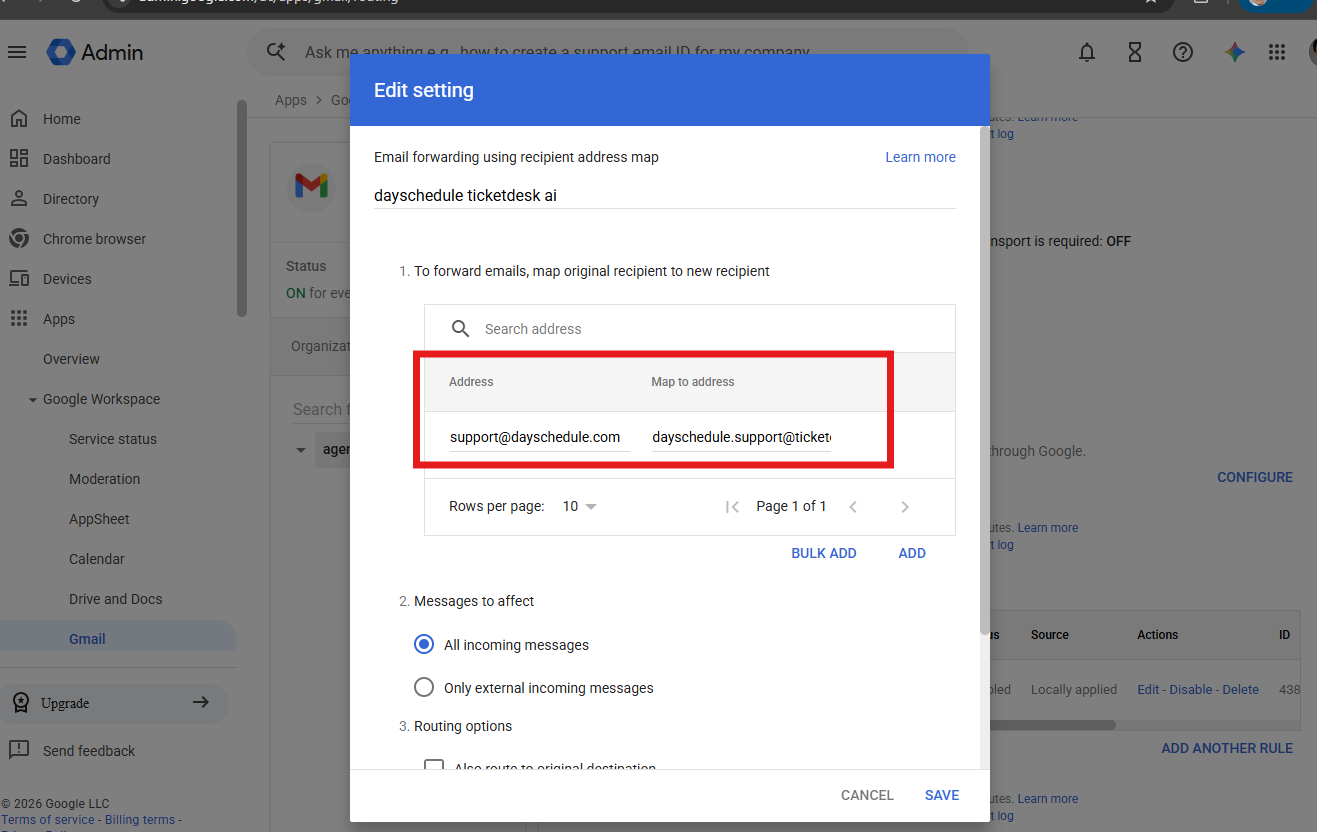The image size is (1317, 832).
Task: Click the Directory person icon
Action: [x=18, y=199]
